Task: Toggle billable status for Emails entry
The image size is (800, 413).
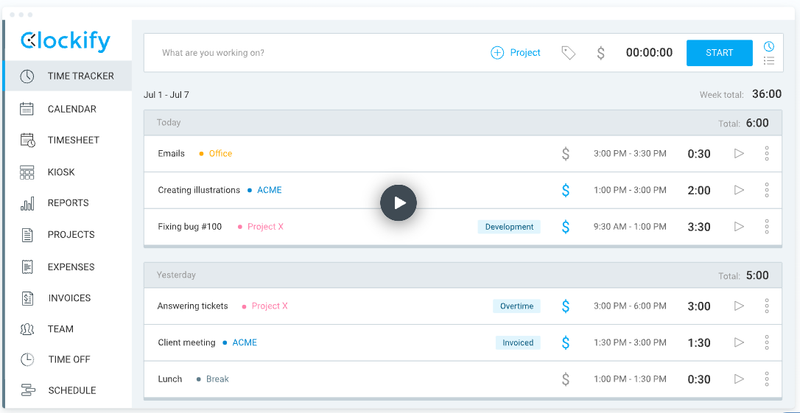Action: pyautogui.click(x=565, y=154)
